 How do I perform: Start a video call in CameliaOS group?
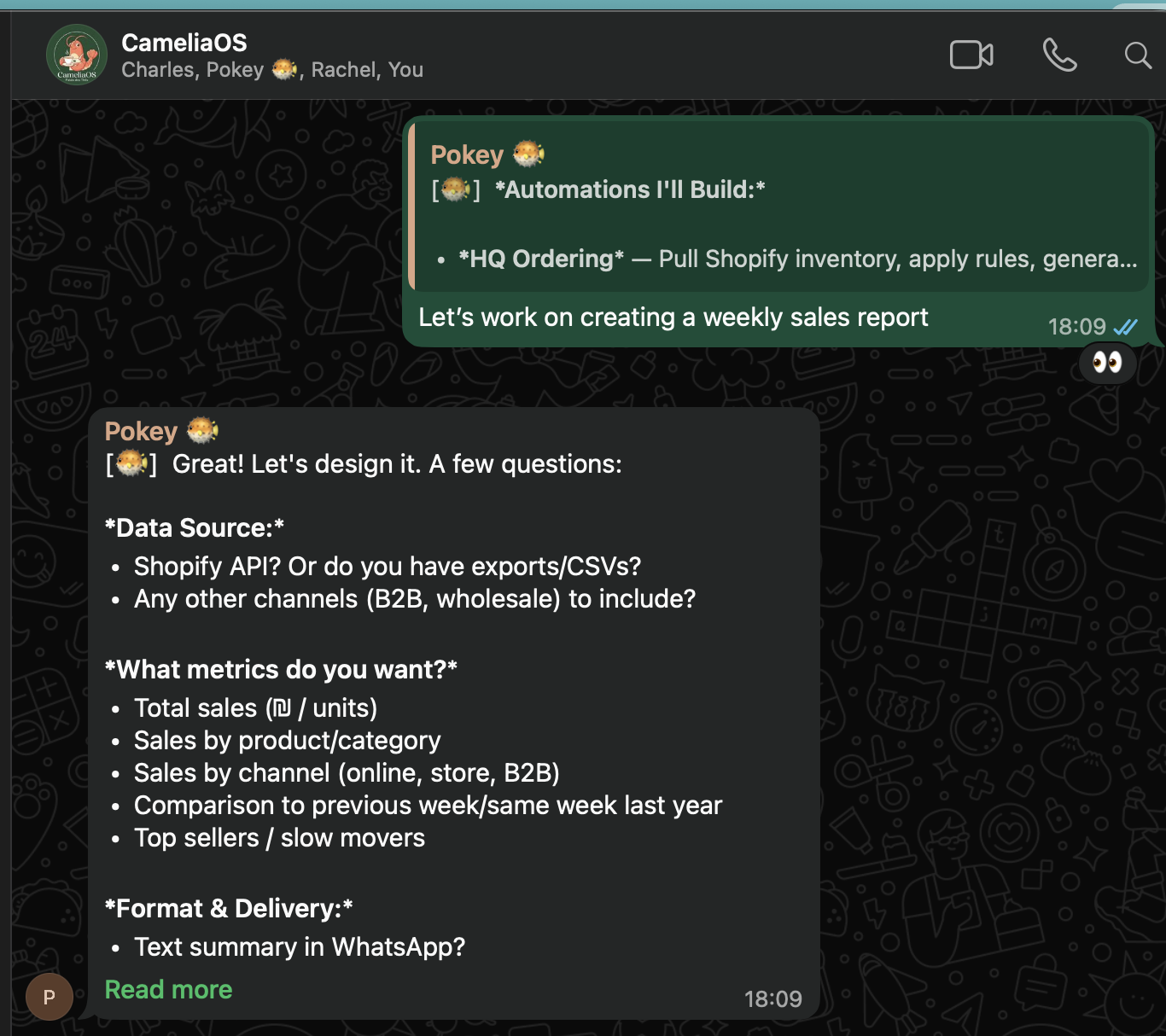click(x=971, y=55)
